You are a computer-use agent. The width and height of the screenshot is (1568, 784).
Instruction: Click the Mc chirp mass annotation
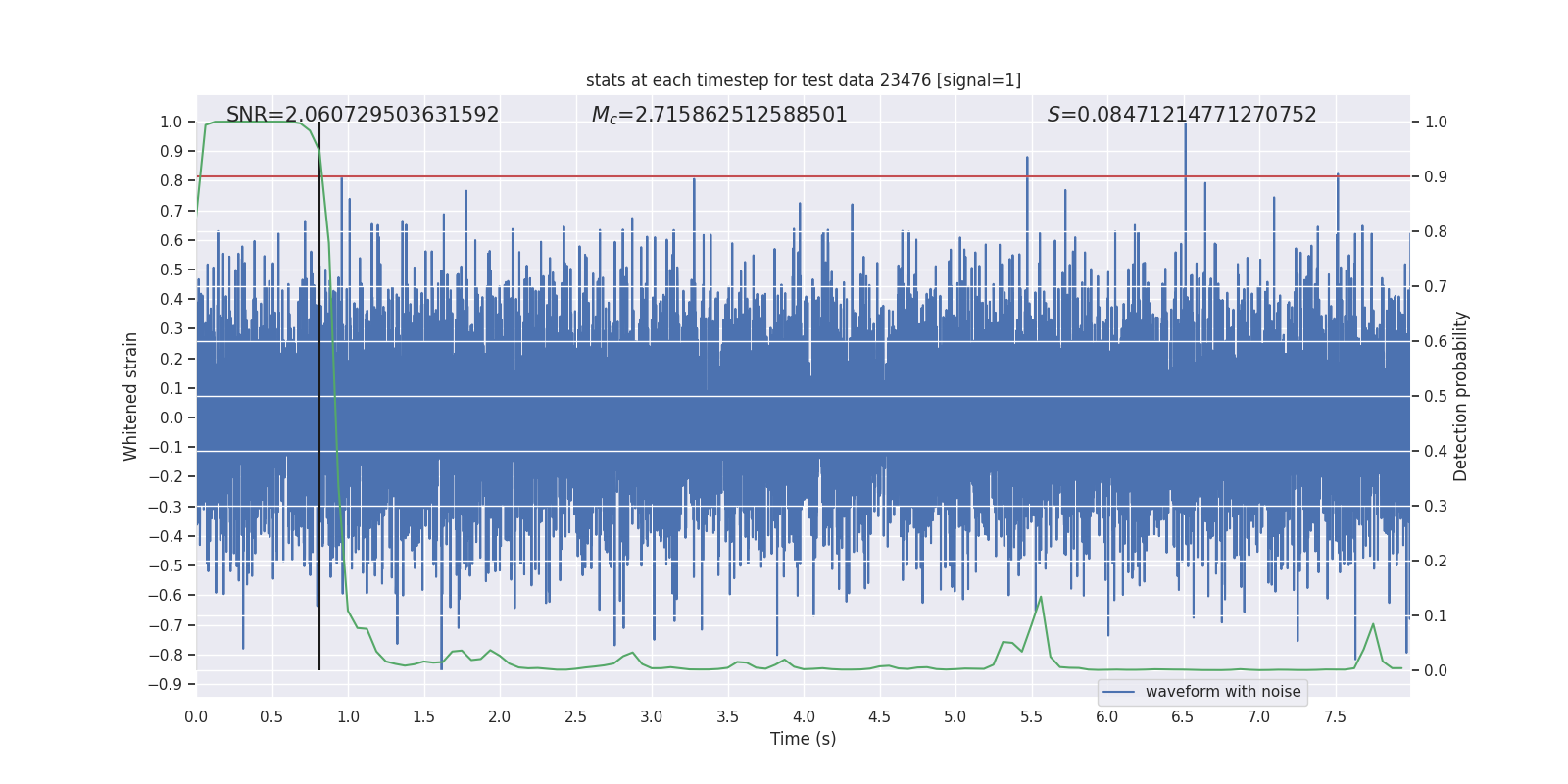718,115
